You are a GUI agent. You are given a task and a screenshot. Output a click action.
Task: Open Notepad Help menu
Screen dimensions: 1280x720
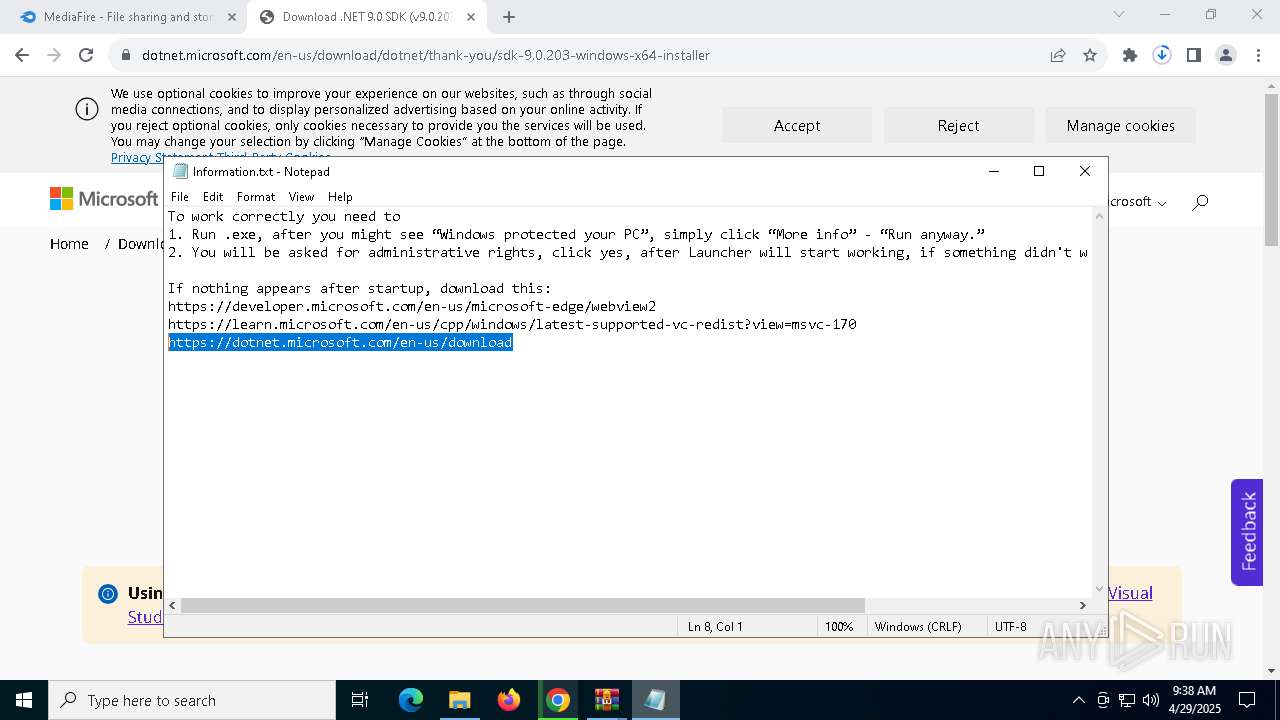coord(340,197)
